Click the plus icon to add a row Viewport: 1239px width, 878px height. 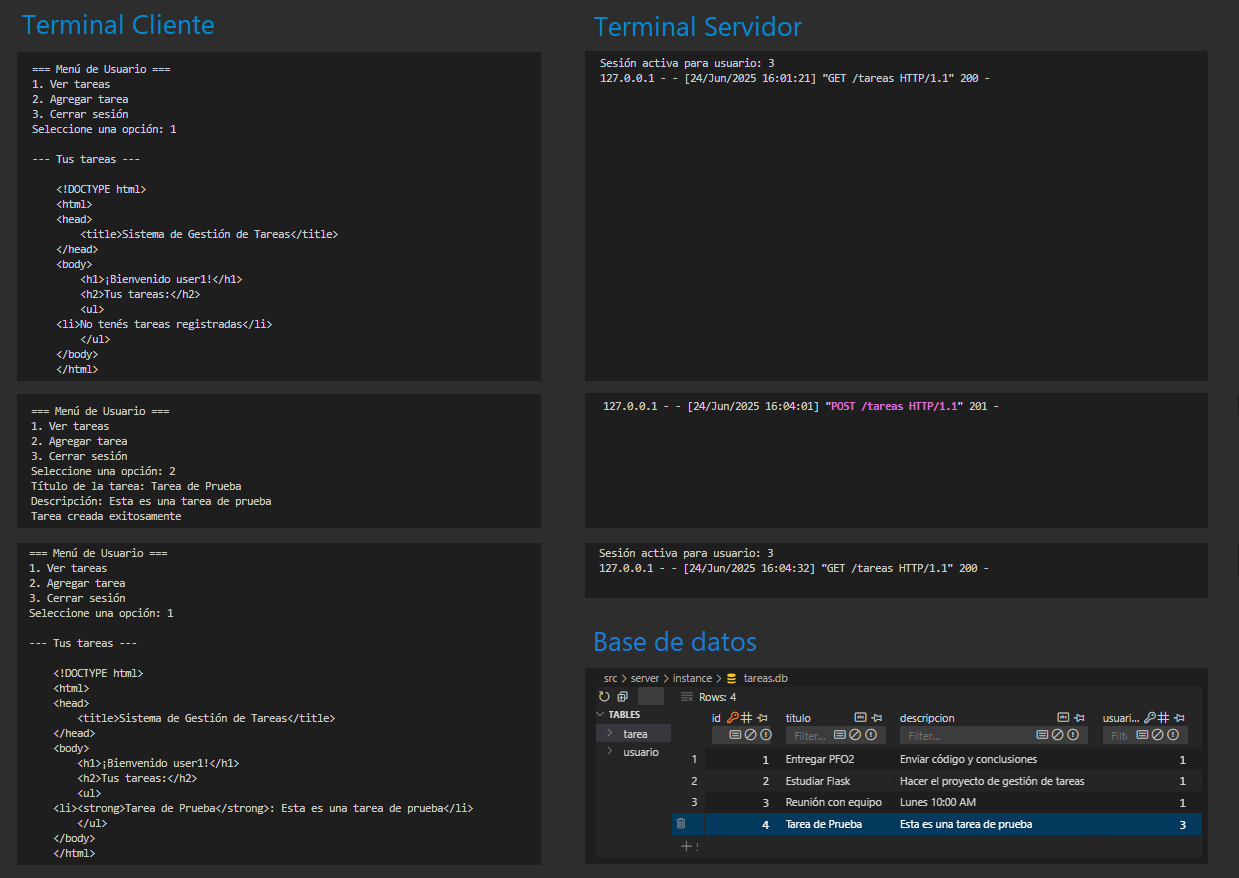coord(686,847)
